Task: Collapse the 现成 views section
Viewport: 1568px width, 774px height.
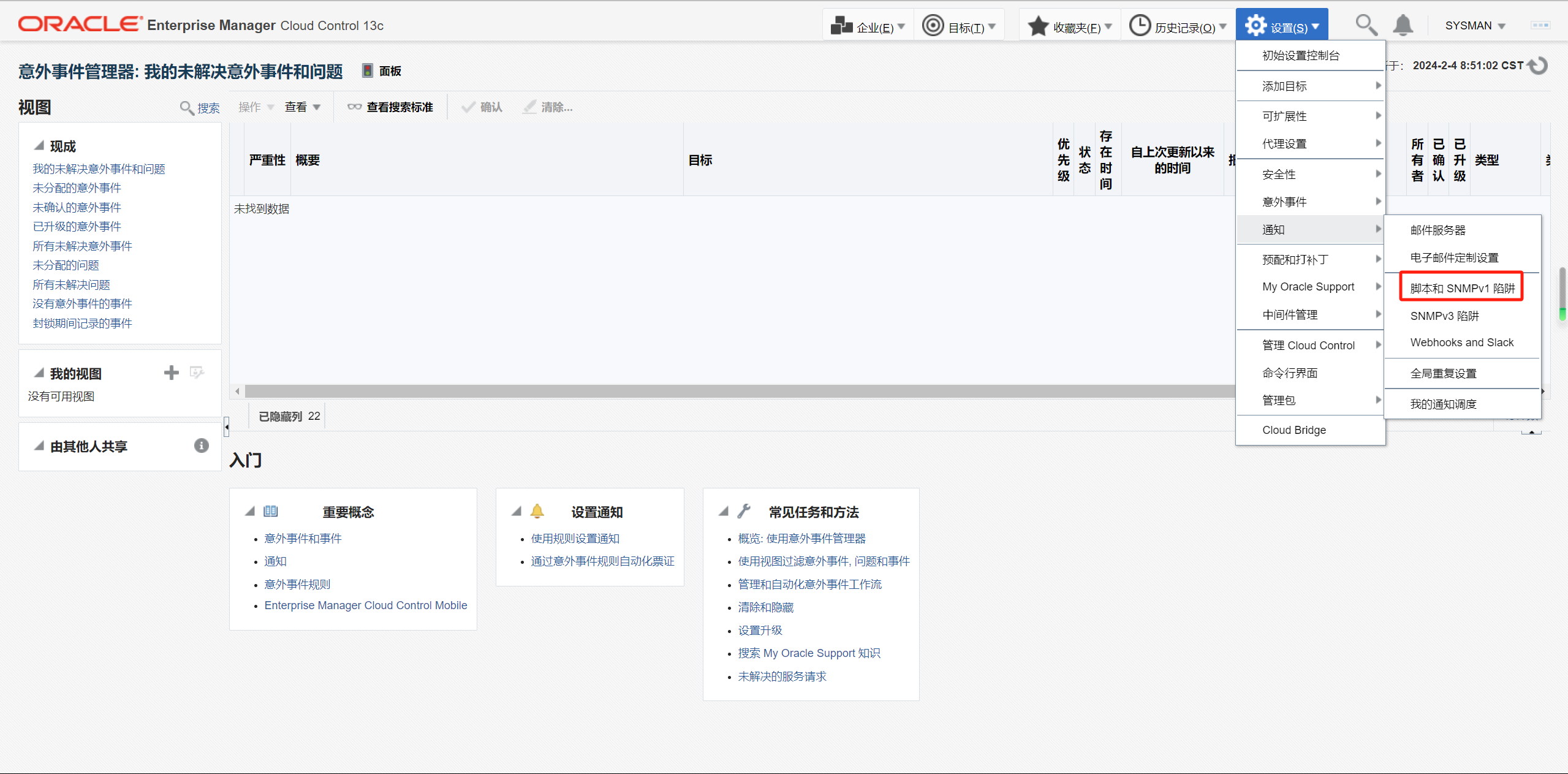Action: pyautogui.click(x=39, y=146)
